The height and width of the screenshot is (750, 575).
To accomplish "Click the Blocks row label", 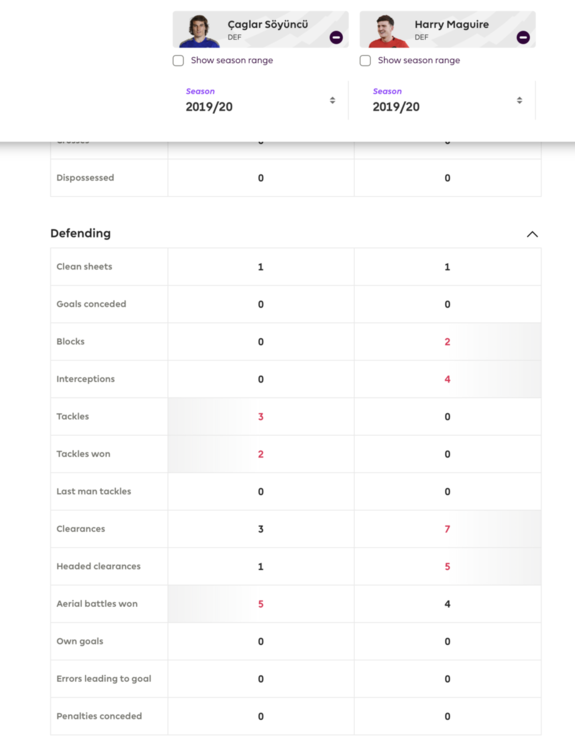I will pyautogui.click(x=70, y=342).
